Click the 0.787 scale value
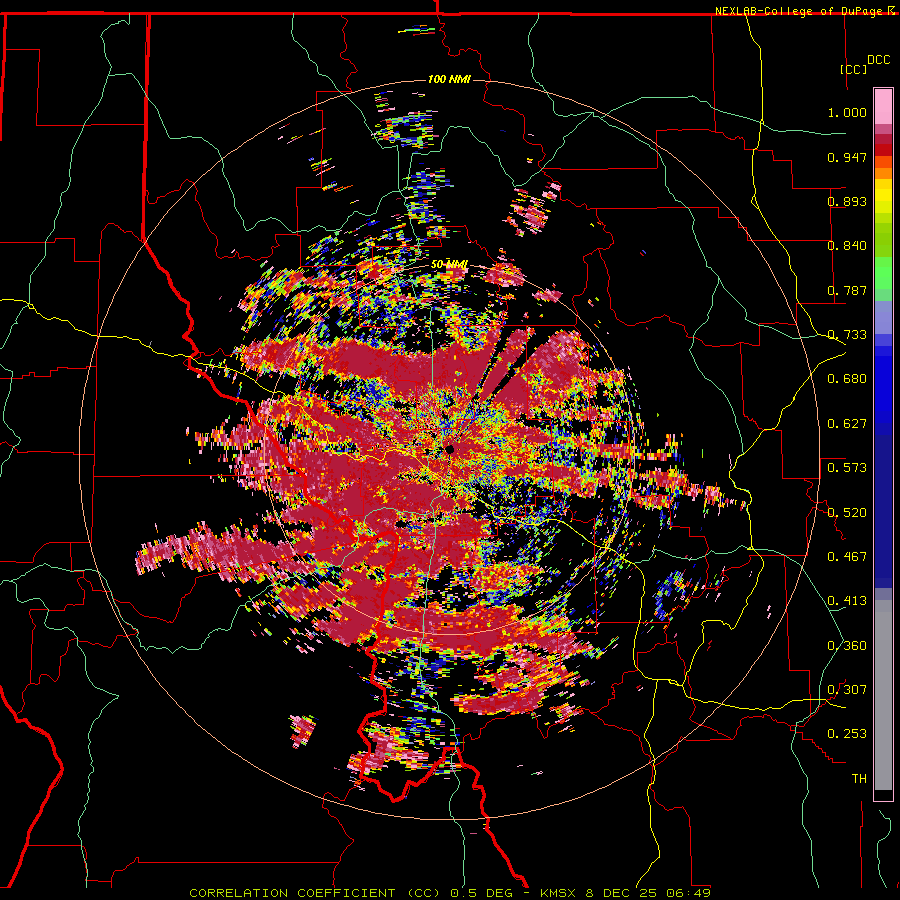The width and height of the screenshot is (900, 900). (x=847, y=290)
